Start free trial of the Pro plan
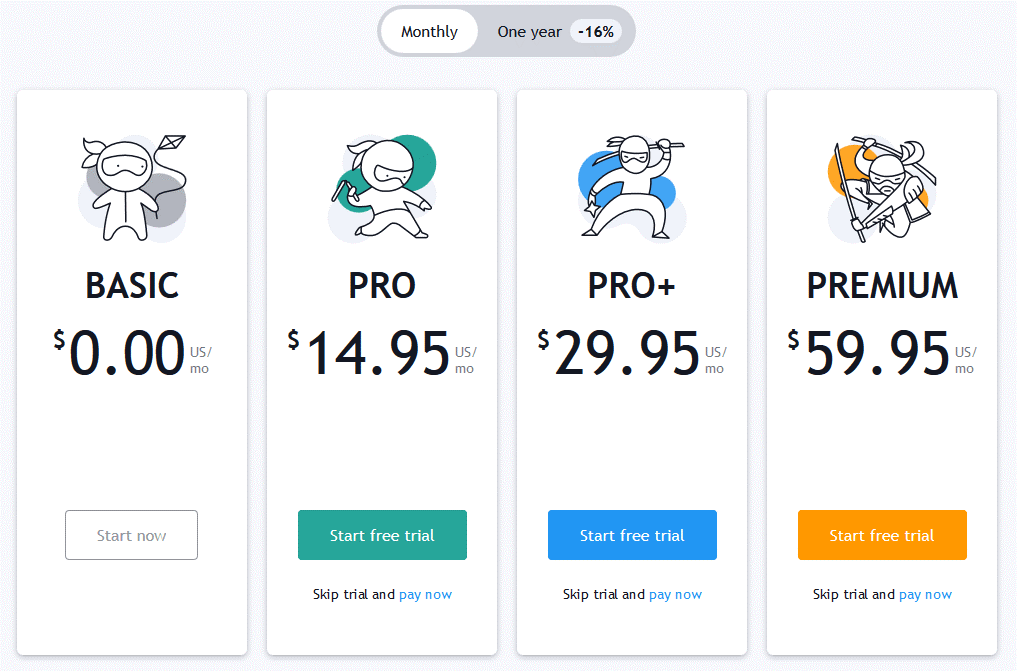 382,535
